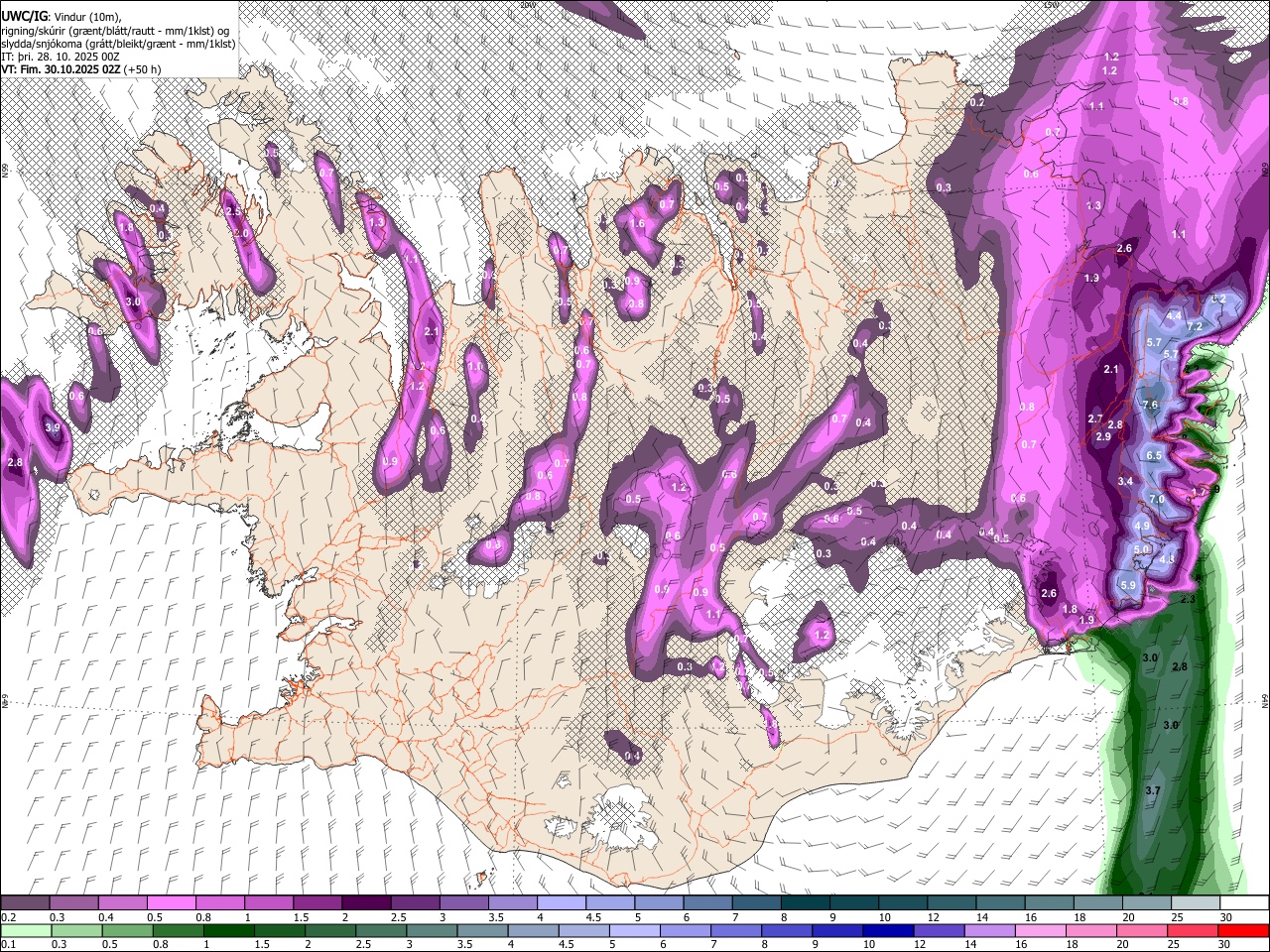Click the pale green swatch above the 0.1 label

[x=25, y=930]
